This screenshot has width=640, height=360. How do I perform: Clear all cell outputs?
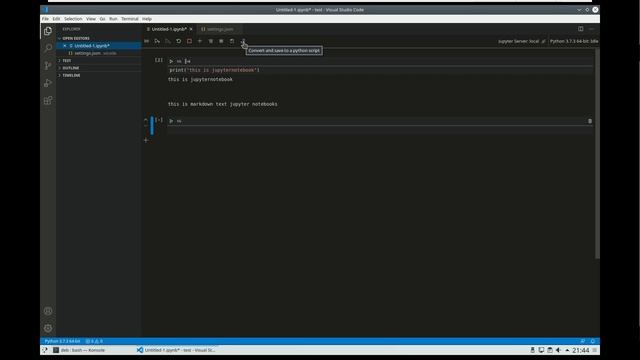tap(211, 41)
